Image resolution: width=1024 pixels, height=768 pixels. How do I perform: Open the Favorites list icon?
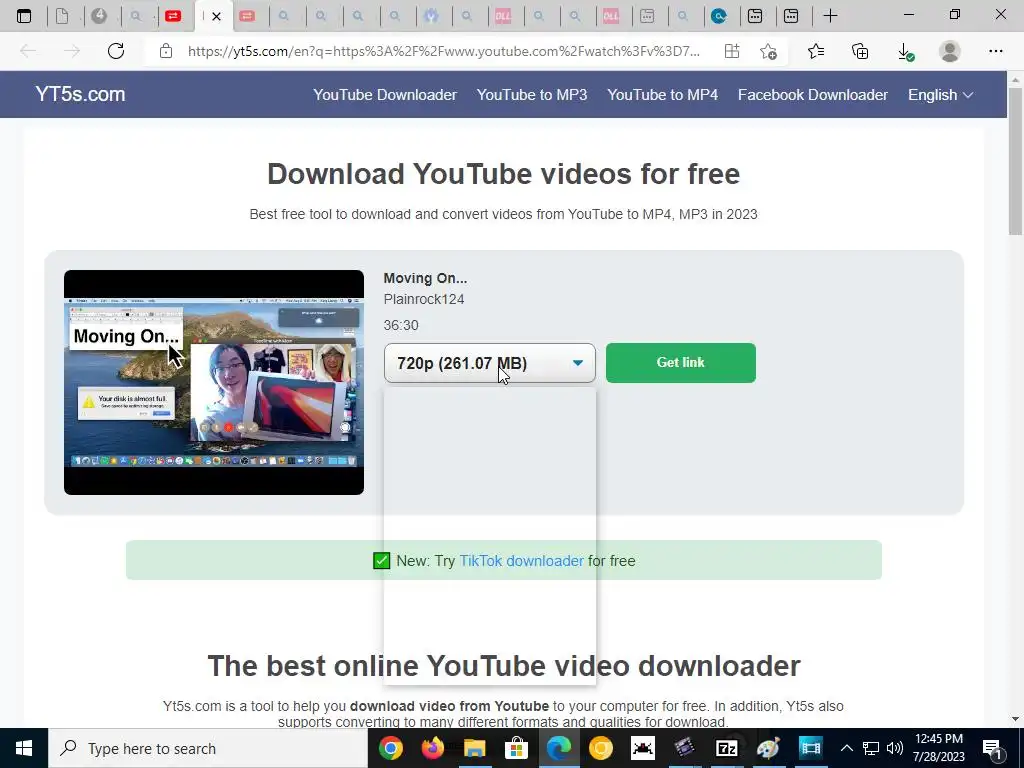pyautogui.click(x=816, y=51)
